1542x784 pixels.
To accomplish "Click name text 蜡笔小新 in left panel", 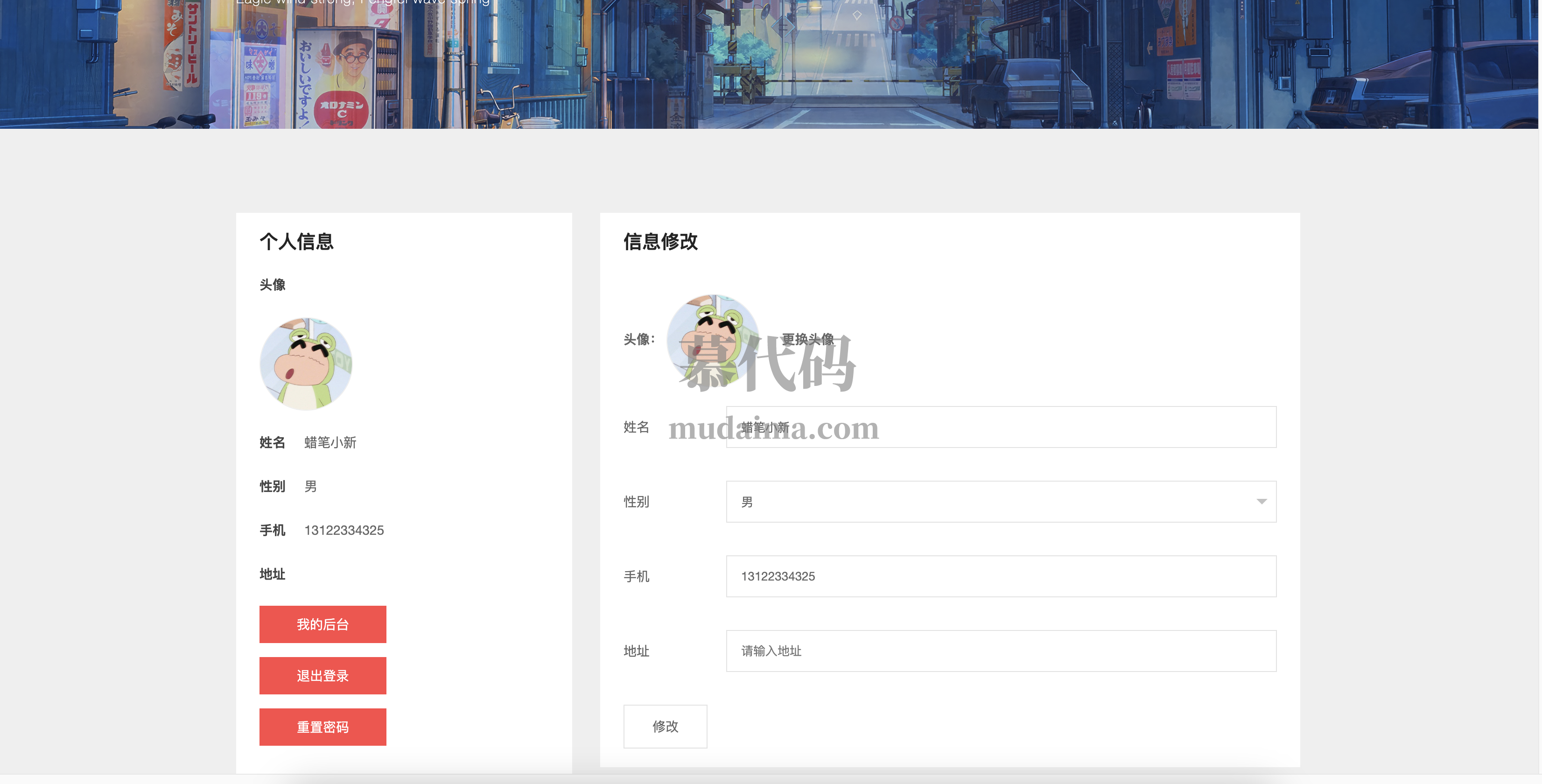I will [x=330, y=443].
